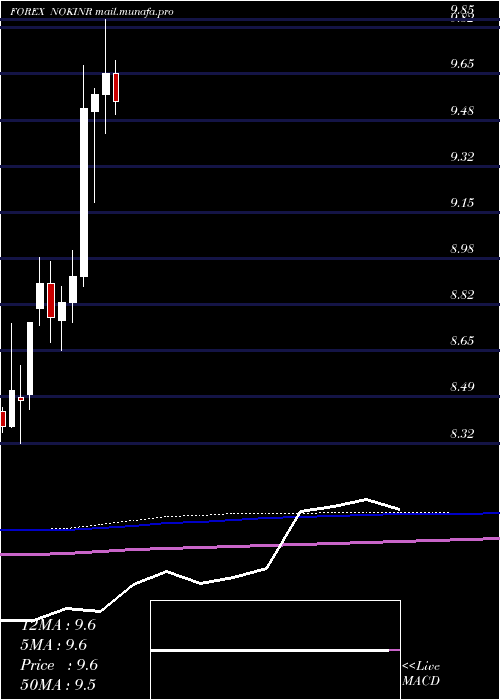Click the 12MA : 9.6 readout
This screenshot has height=700, width=500.
58,625
